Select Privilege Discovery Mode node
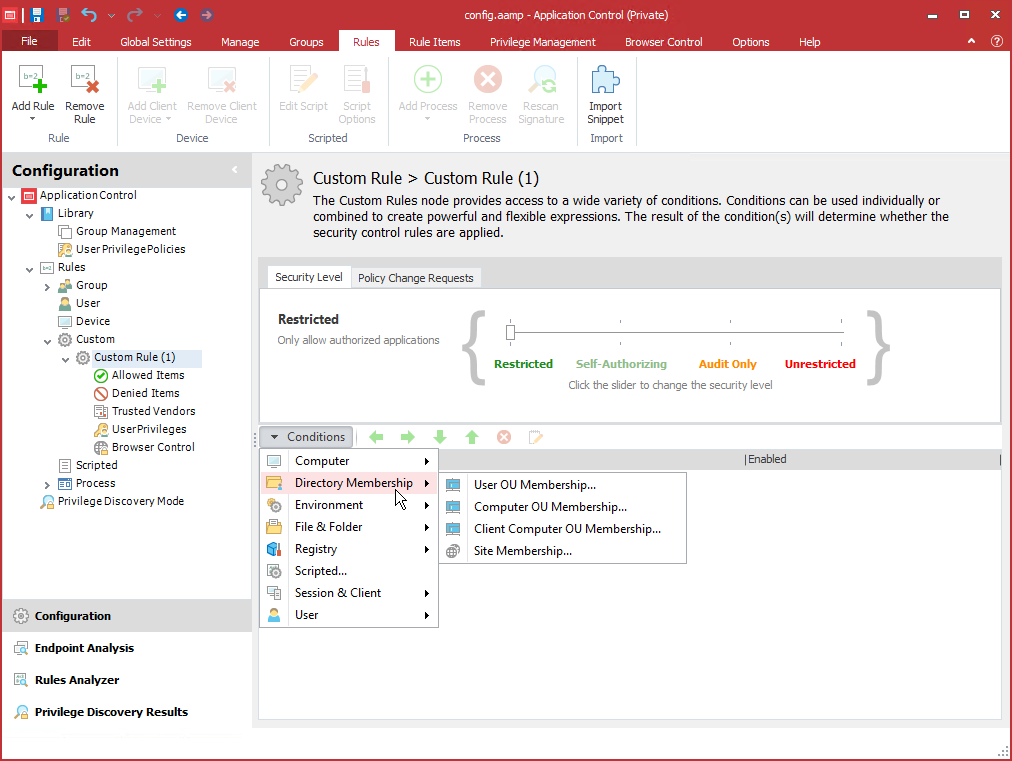The image size is (1012, 761). coord(121,502)
